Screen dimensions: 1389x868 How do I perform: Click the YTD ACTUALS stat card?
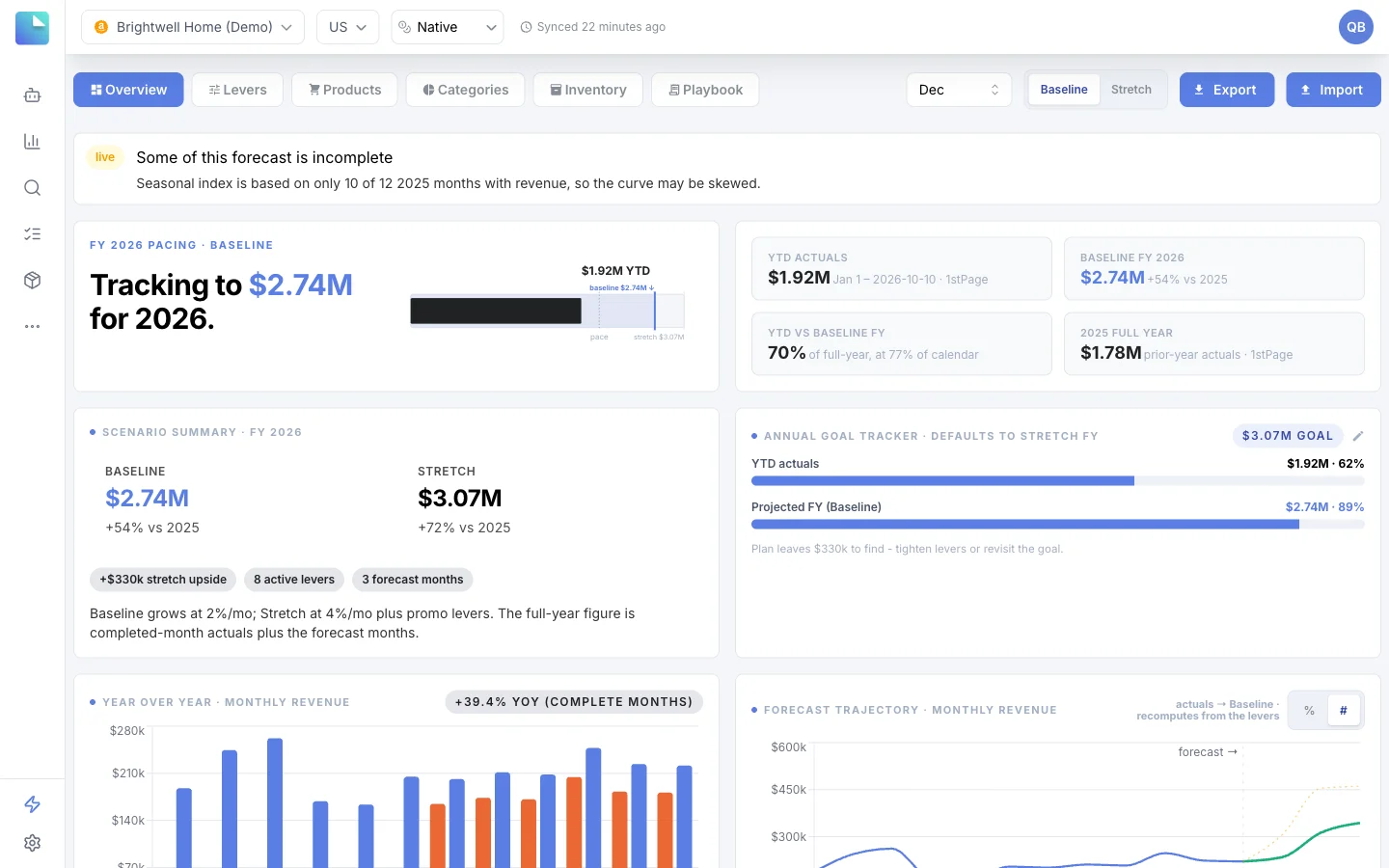[x=902, y=269]
